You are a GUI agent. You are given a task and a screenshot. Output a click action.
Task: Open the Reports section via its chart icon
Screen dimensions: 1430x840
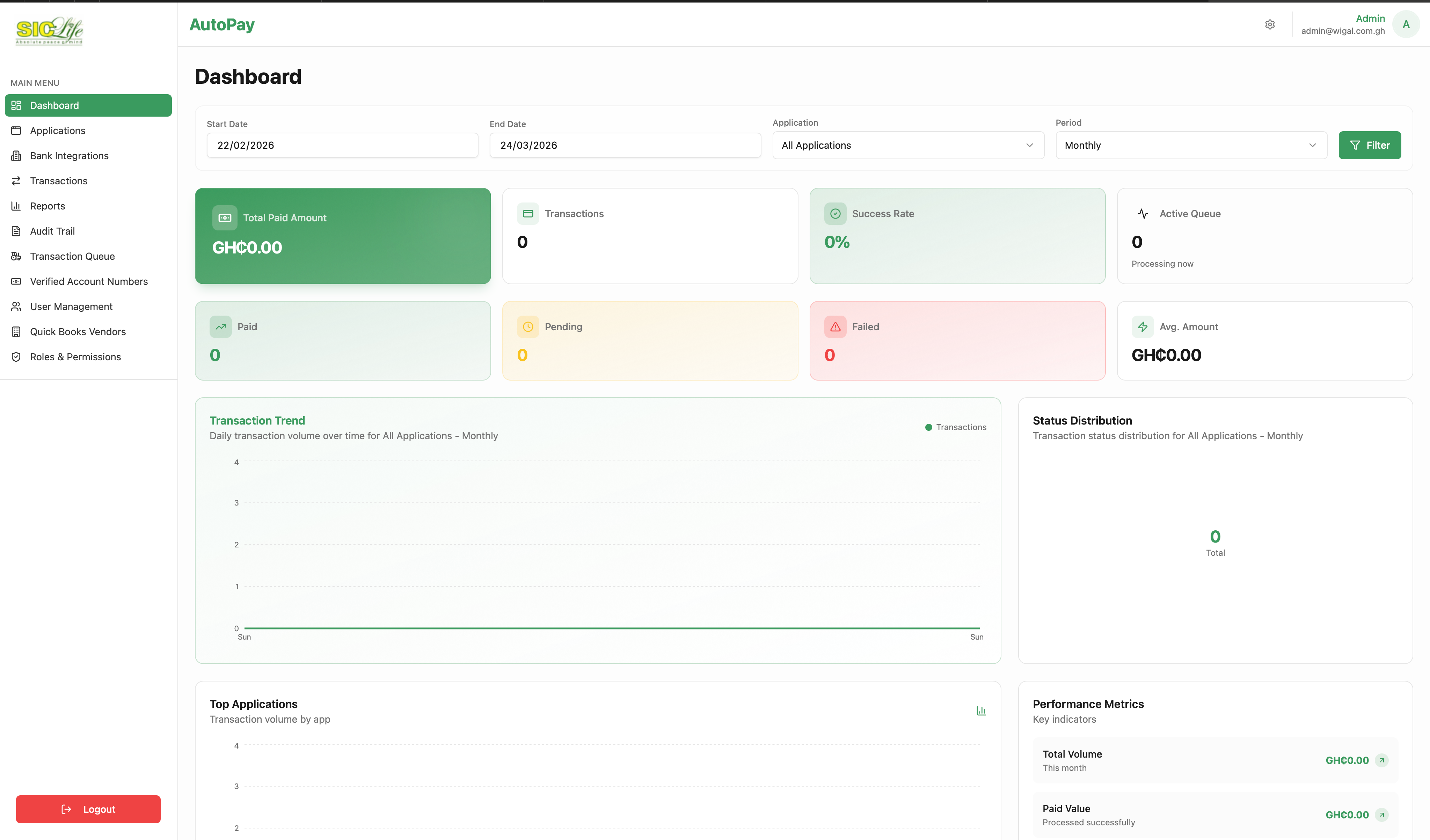(x=16, y=205)
